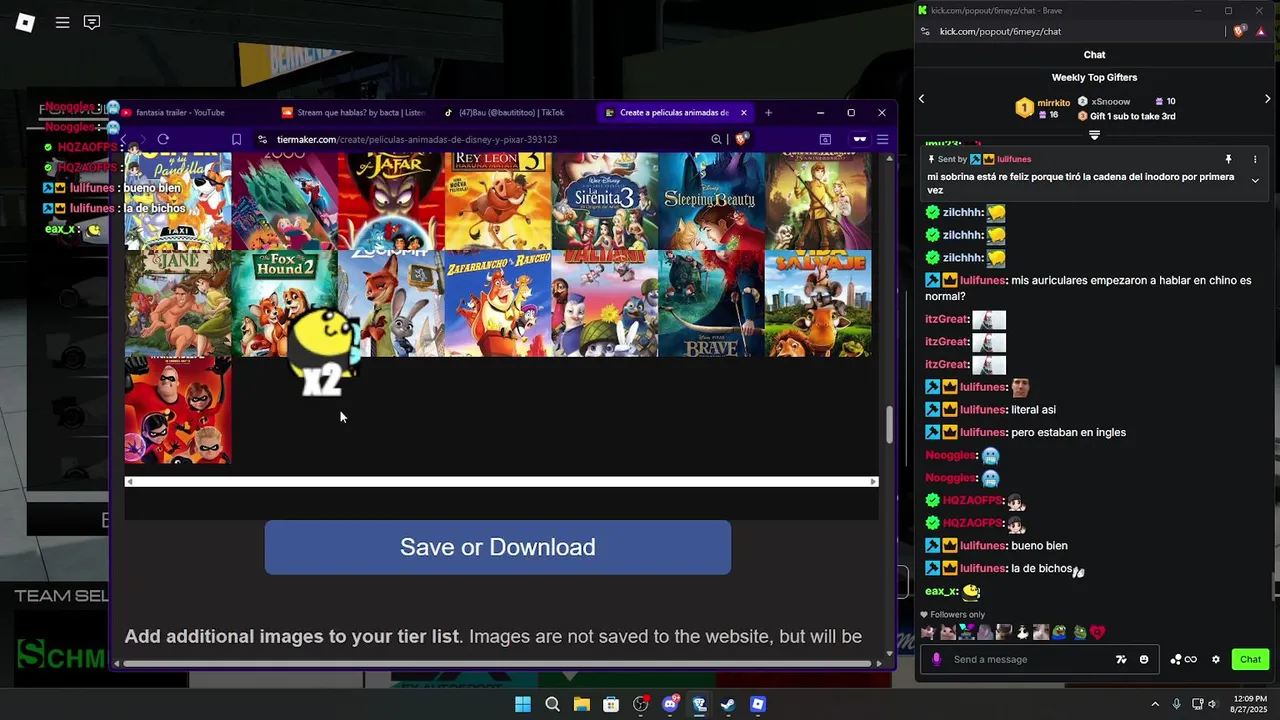
Task: Click the zoom magnifier in tiermaker address bar
Action: pyautogui.click(x=716, y=139)
